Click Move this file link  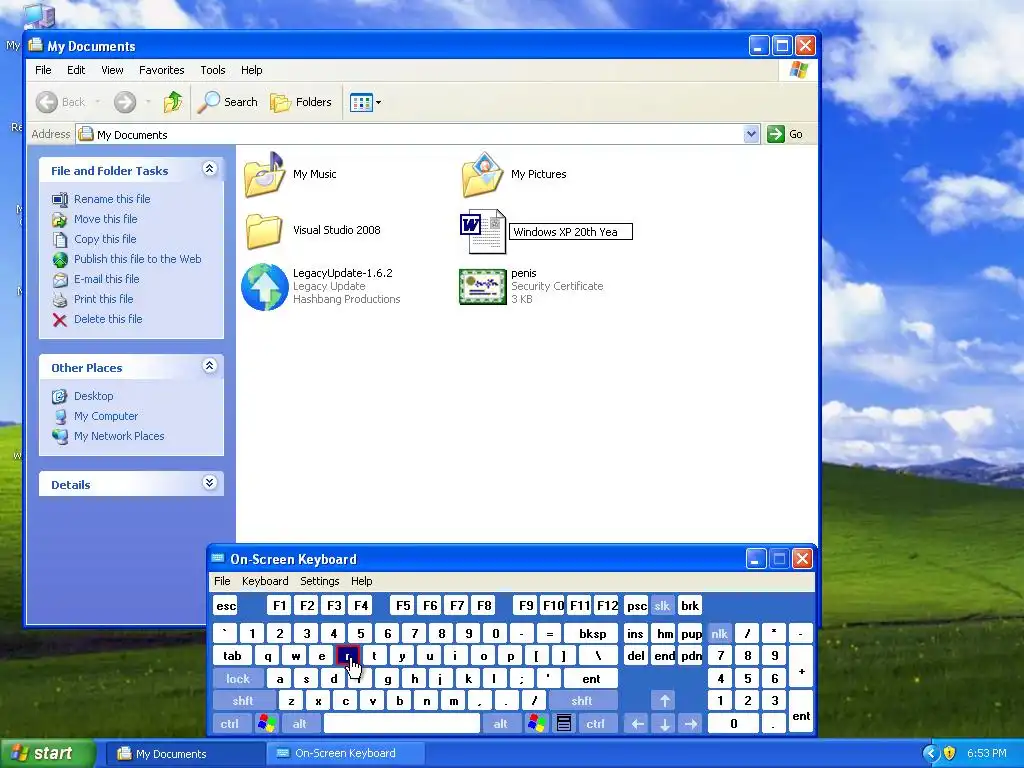click(x=105, y=219)
